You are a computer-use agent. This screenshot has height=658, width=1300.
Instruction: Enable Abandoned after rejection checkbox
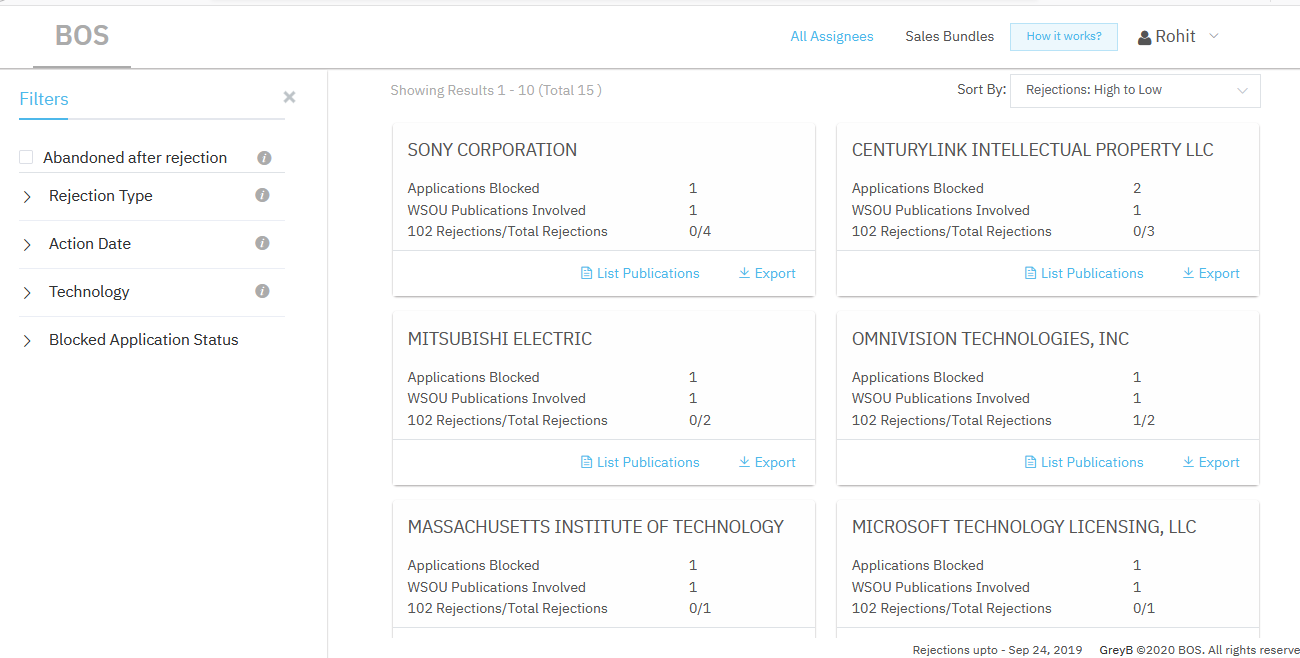(x=27, y=157)
